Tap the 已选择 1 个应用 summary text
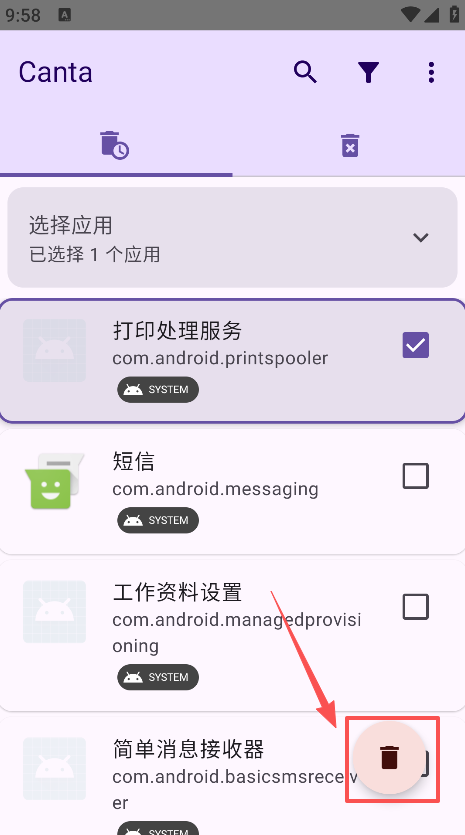This screenshot has width=465, height=835. point(95,254)
